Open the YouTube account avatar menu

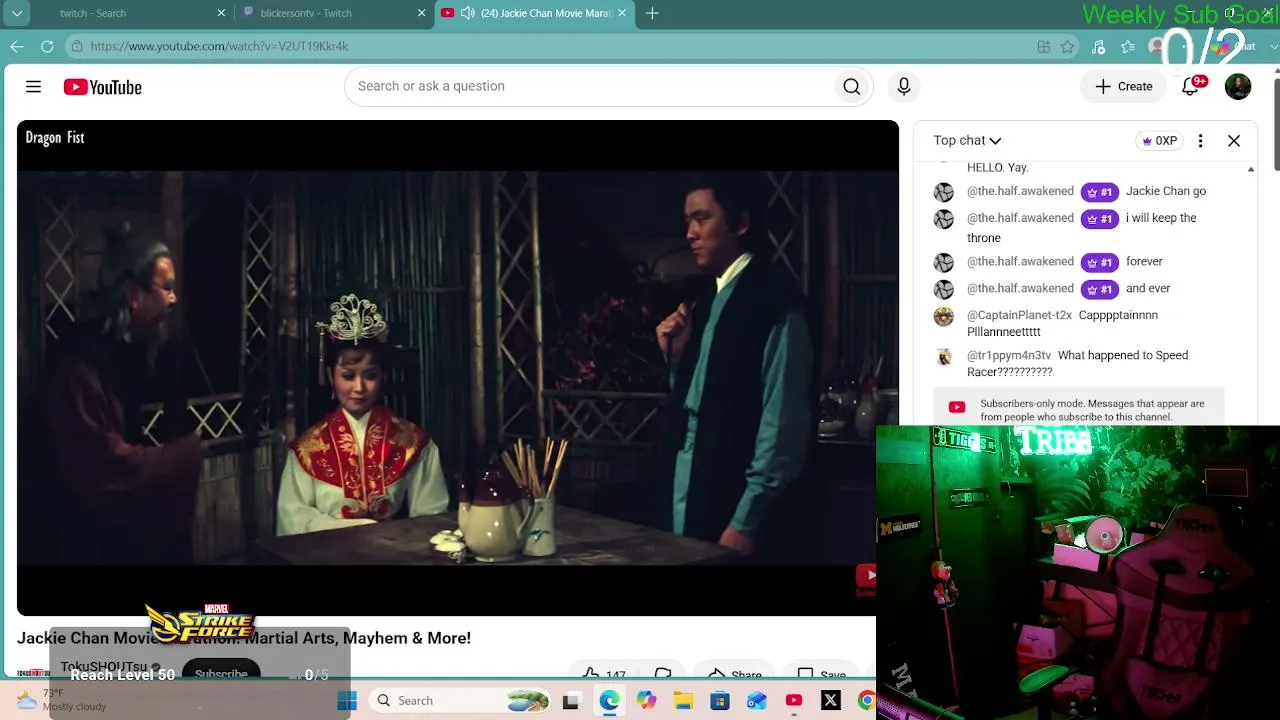pyautogui.click(x=1238, y=87)
